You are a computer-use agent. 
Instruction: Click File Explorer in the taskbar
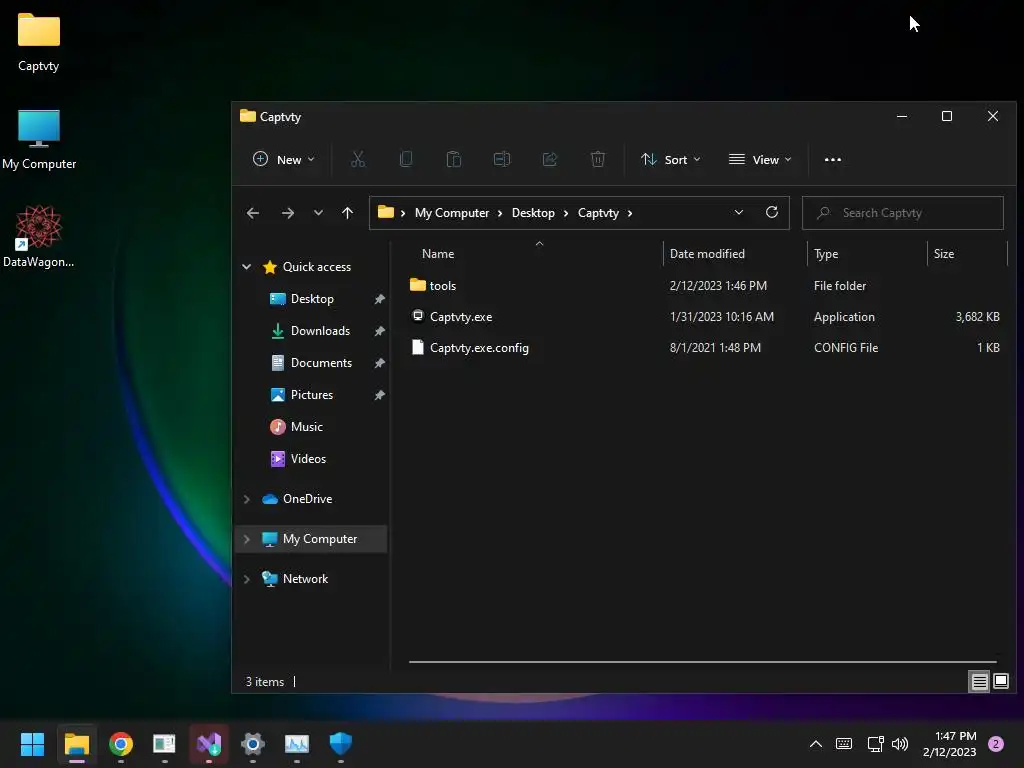[76, 744]
